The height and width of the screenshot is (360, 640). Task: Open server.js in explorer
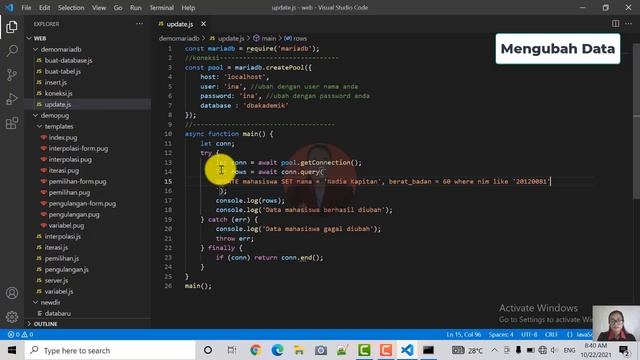(56, 280)
